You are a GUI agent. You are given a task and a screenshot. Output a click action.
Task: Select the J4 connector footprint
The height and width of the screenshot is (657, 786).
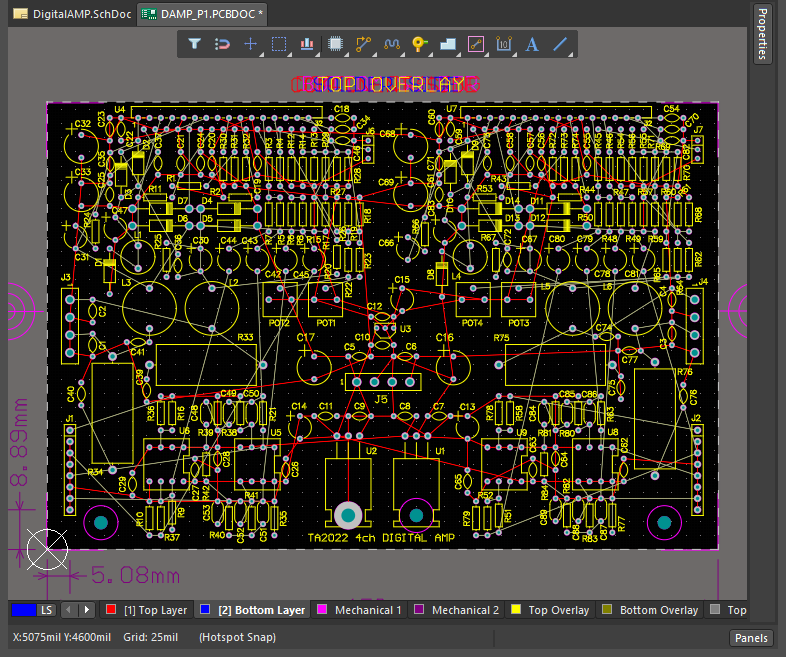[x=694, y=326]
